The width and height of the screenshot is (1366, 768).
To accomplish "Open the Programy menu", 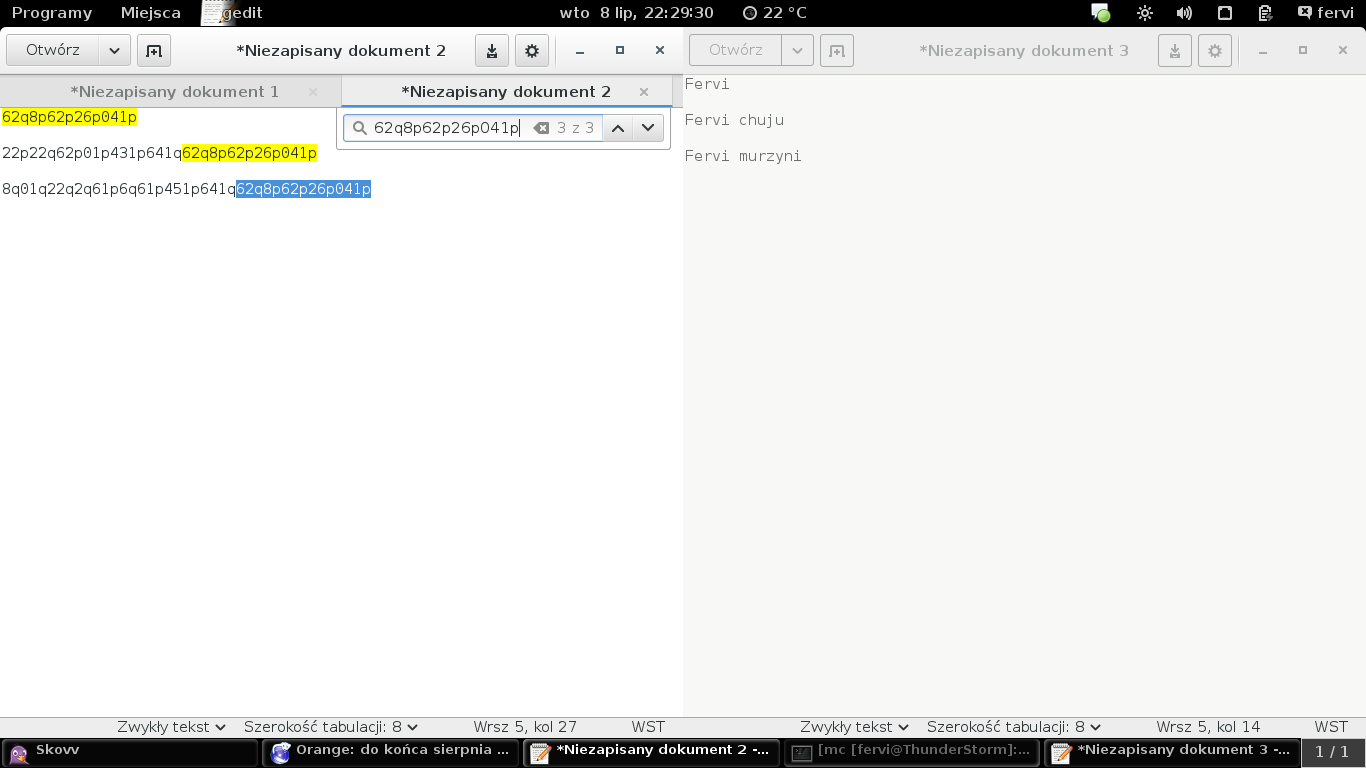I will 52,13.
